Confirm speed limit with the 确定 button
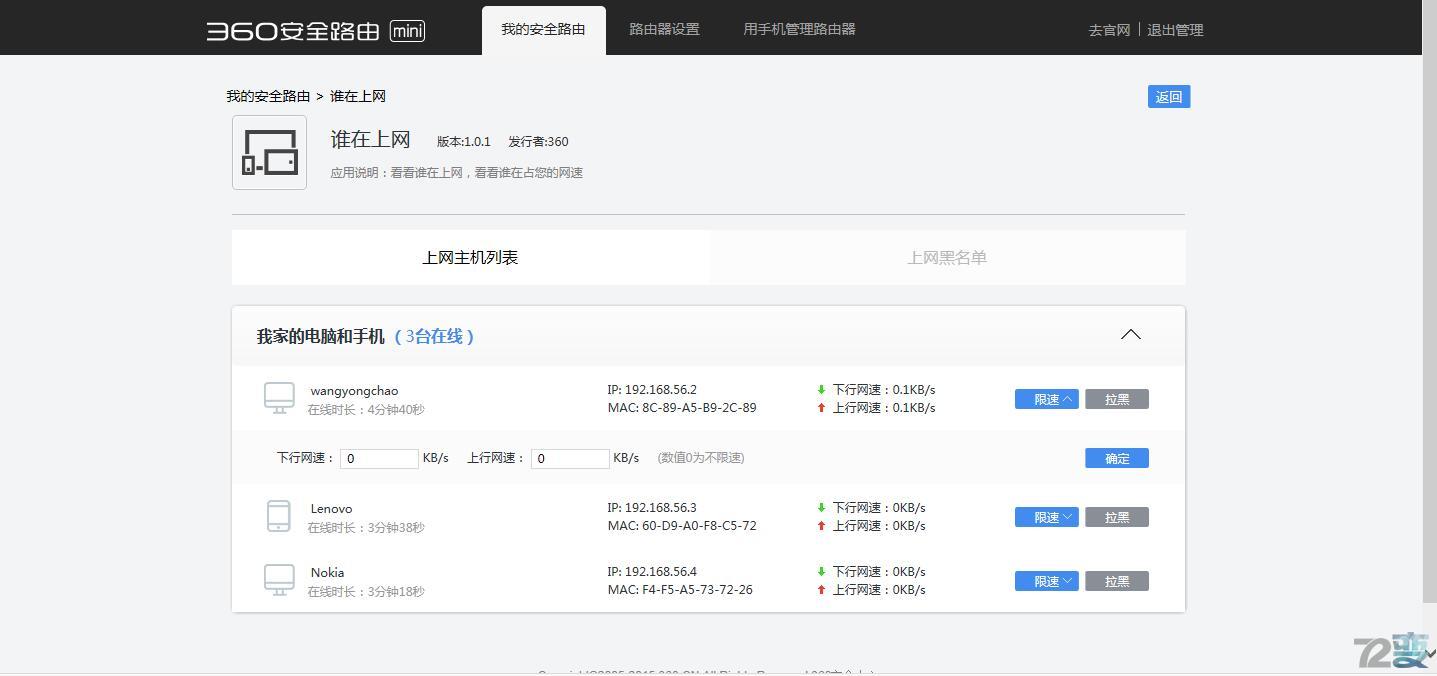The image size is (1437, 676). (1116, 457)
